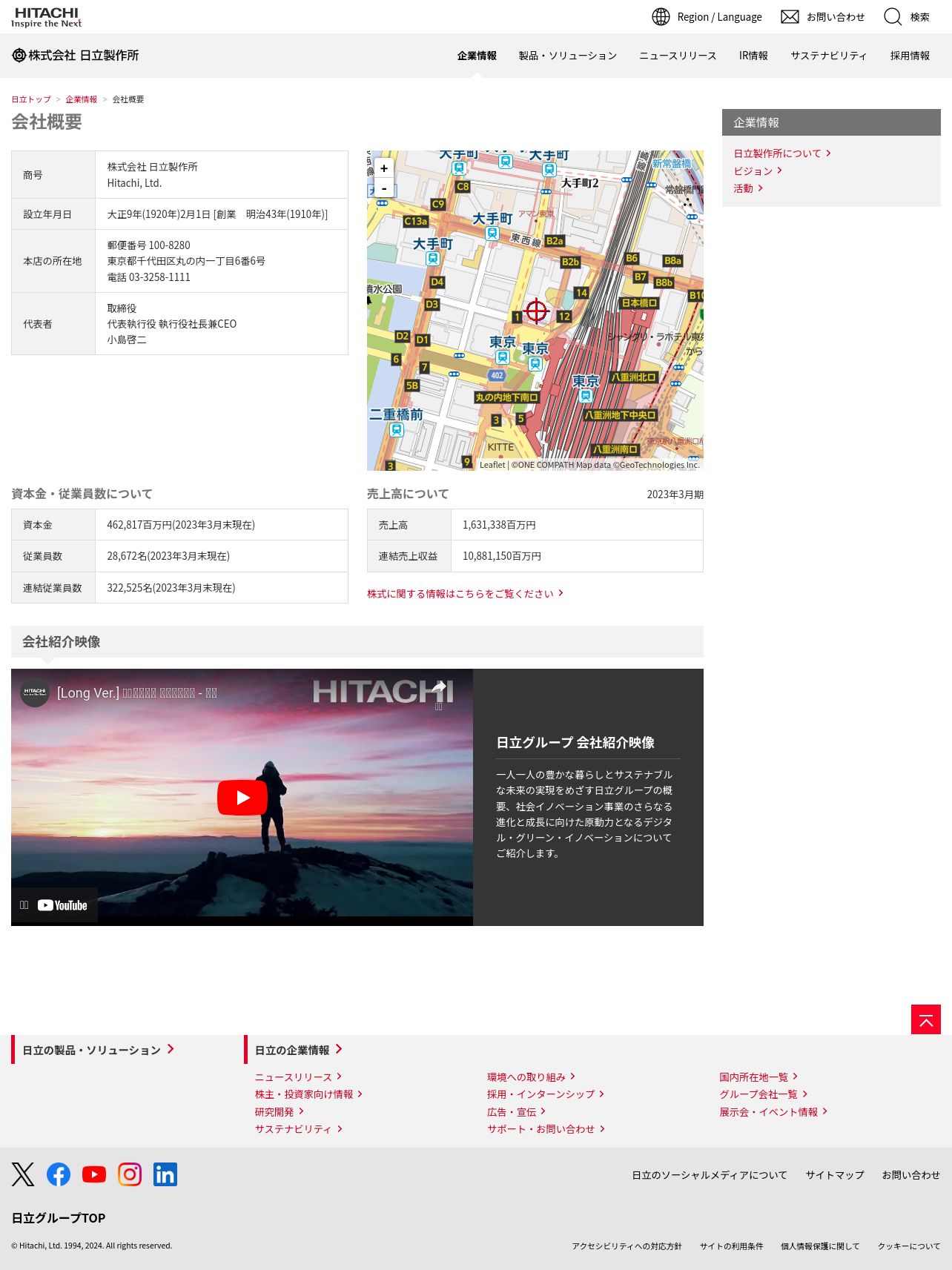Click the 株式会社 日立製作所 emblem title

pos(76,55)
